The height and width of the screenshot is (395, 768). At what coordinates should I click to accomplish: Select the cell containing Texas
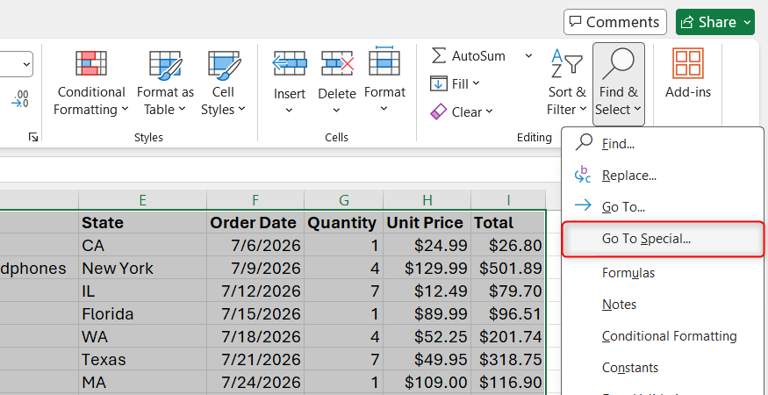(143, 359)
